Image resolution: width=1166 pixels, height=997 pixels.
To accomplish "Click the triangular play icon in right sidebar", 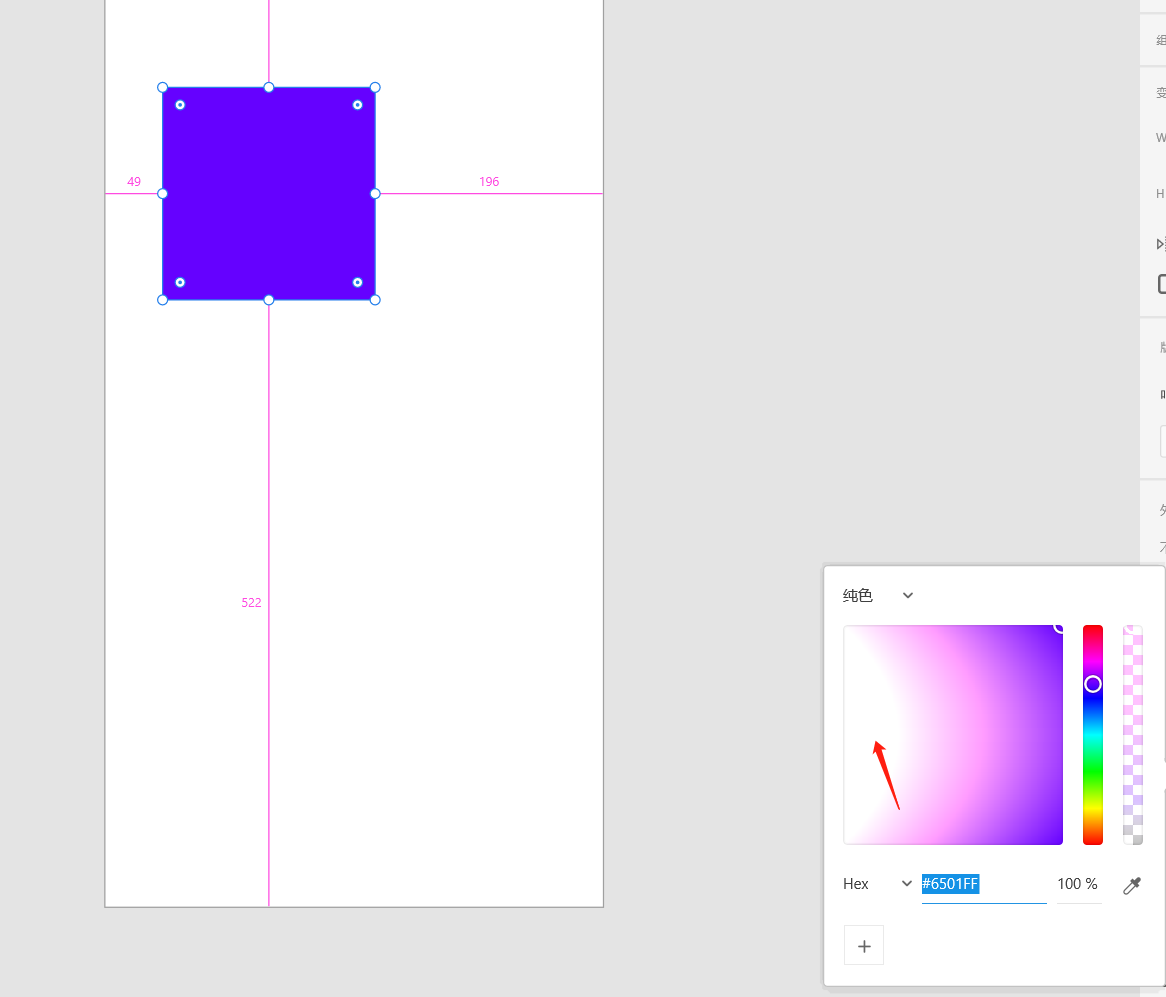I will point(1158,243).
